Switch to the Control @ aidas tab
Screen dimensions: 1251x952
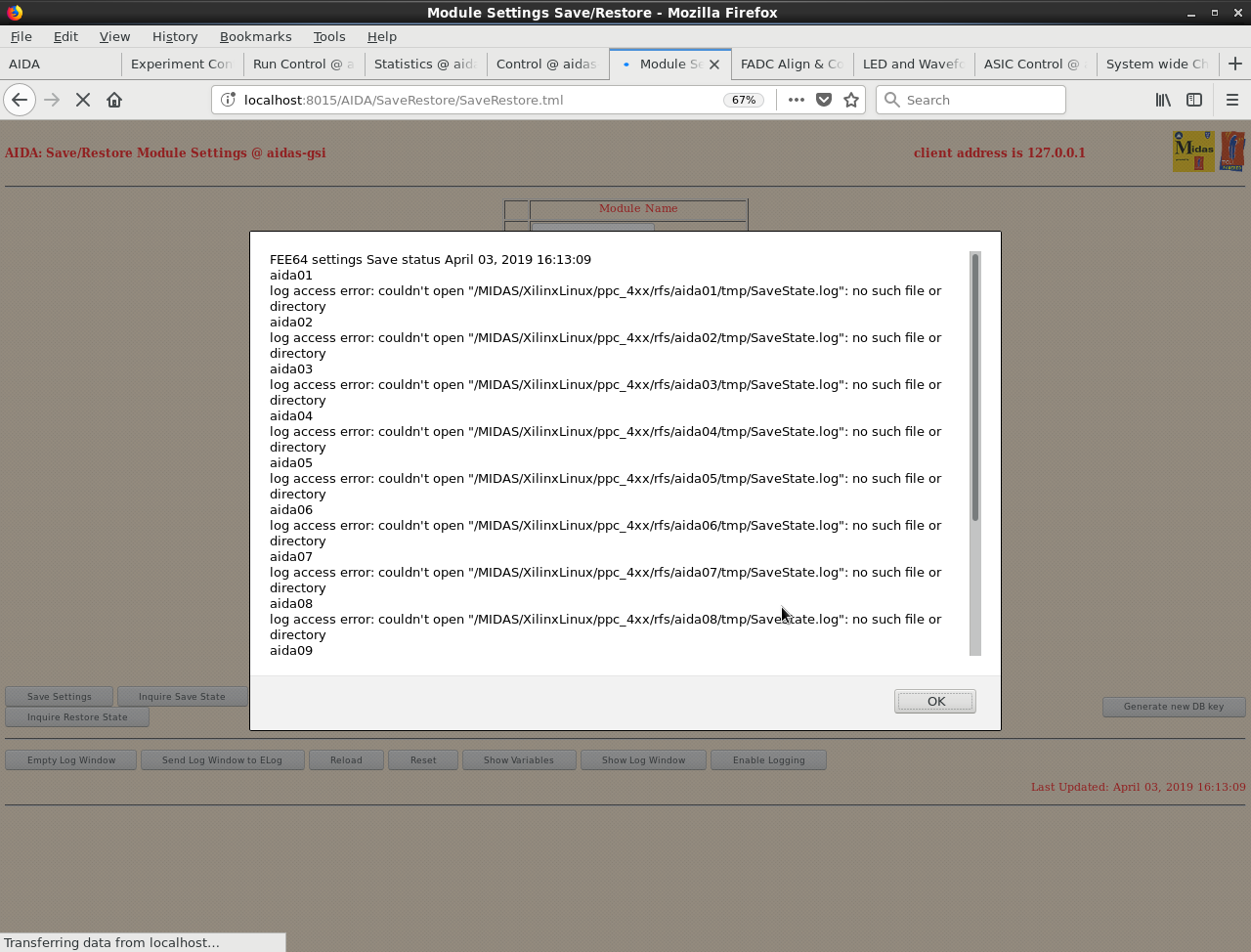[546, 64]
